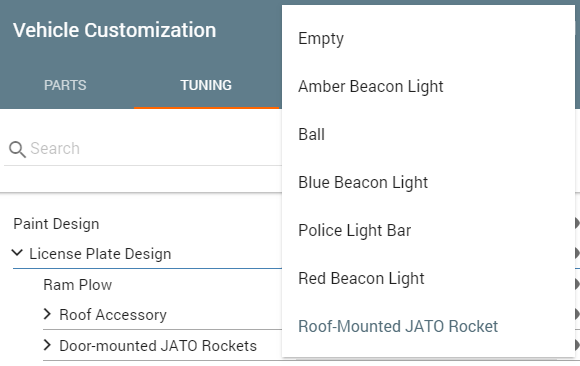580x366 pixels.
Task: Click the Vehicle Customization header title
Action: 115,30
